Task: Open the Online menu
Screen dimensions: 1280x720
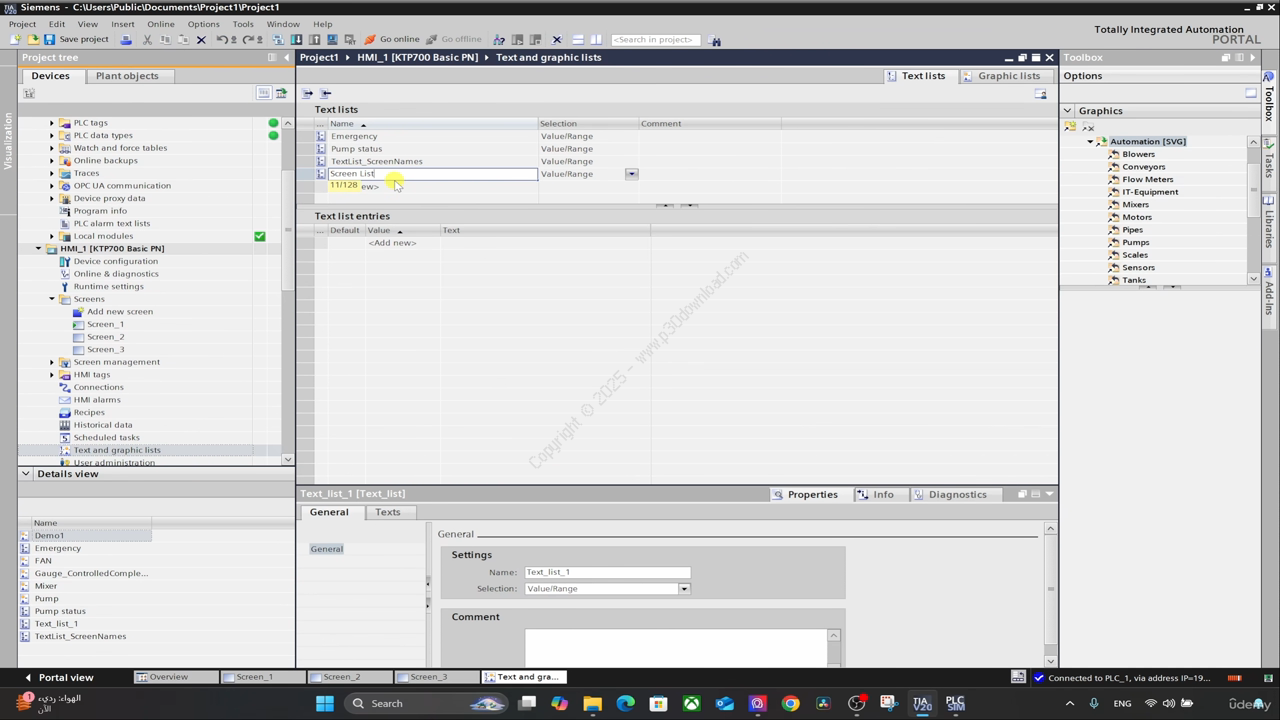Action: (160, 24)
